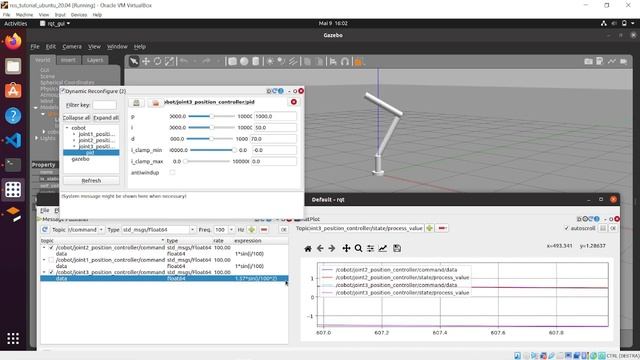Screen dimensions: 640x360
Task: Open the Freq. 100 dropdown
Action: point(224,230)
